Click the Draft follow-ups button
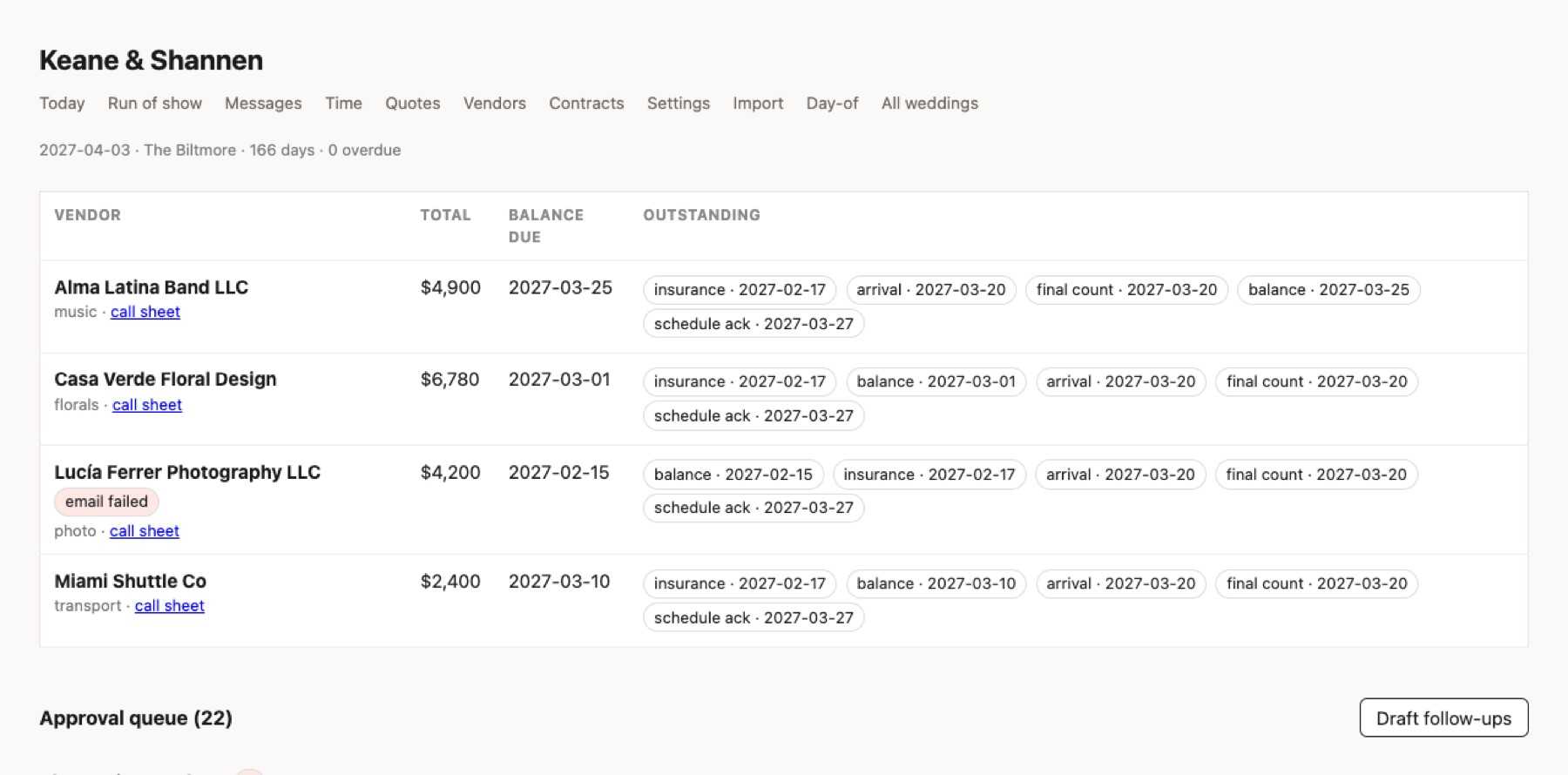1568x775 pixels. pyautogui.click(x=1443, y=718)
